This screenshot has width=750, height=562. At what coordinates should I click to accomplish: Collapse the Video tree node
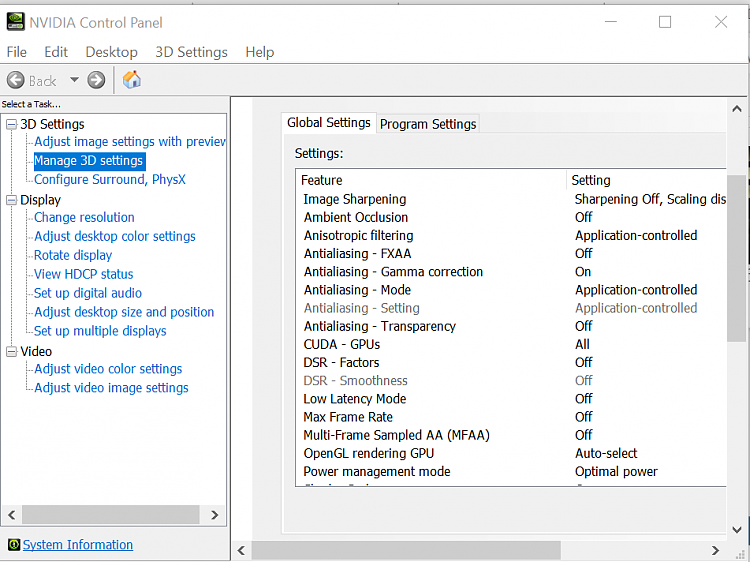point(11,352)
